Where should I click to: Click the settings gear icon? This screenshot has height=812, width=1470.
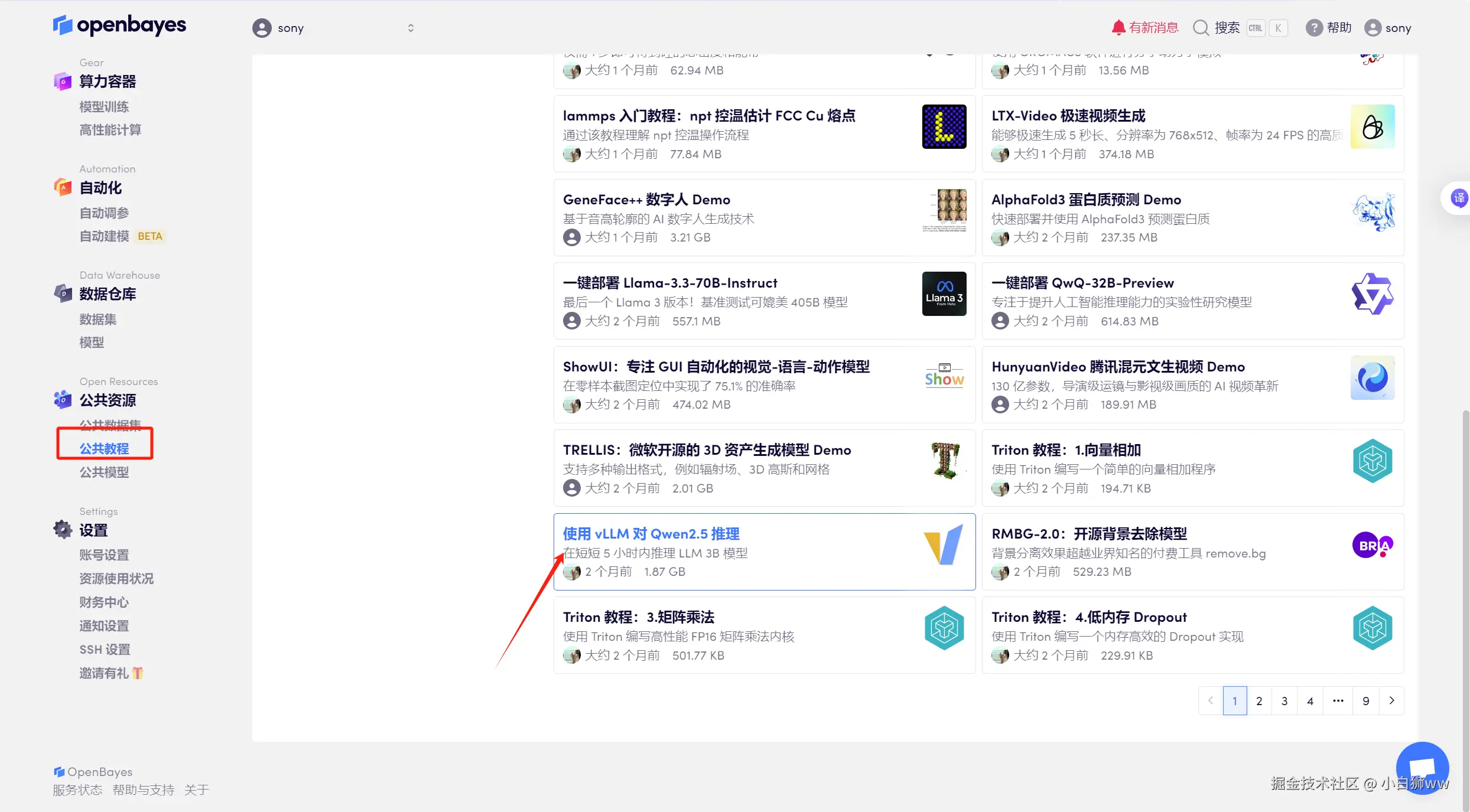(x=63, y=529)
